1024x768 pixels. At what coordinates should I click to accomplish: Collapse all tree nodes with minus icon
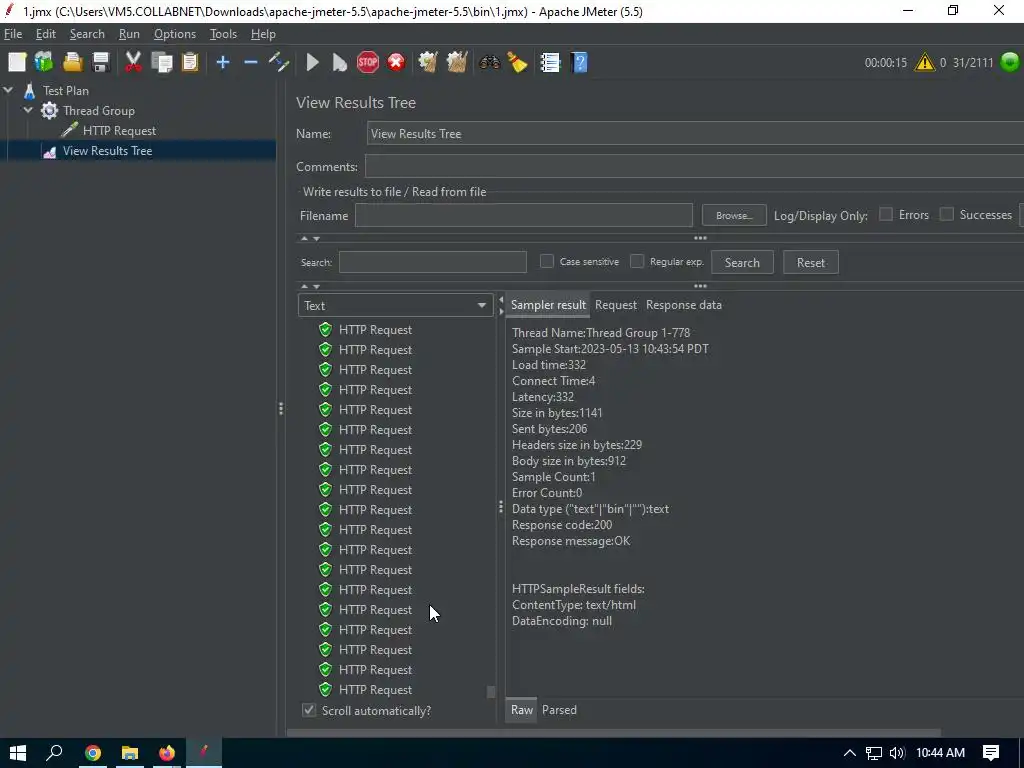251,63
